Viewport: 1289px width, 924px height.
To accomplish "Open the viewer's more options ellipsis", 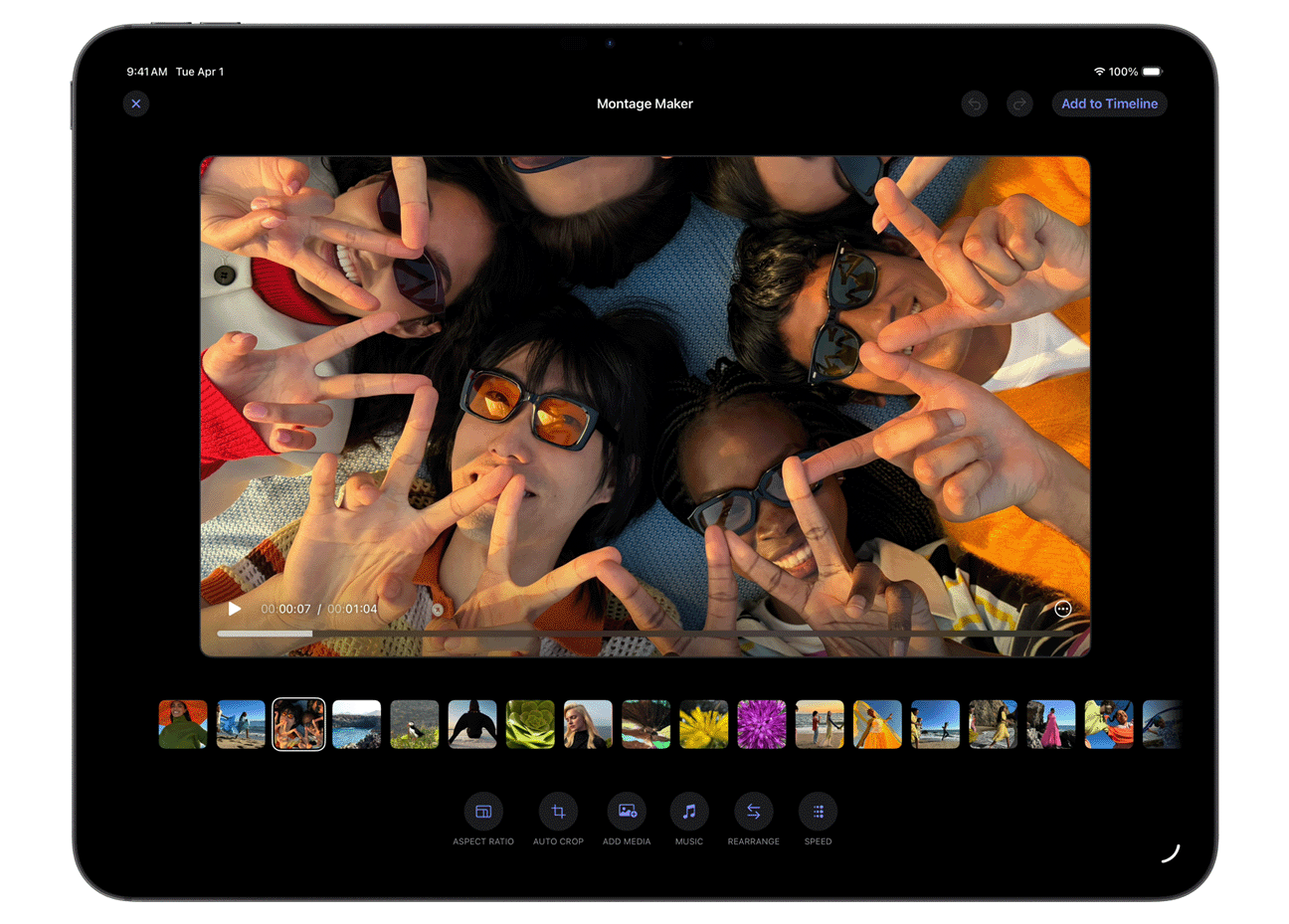I will tap(1063, 609).
